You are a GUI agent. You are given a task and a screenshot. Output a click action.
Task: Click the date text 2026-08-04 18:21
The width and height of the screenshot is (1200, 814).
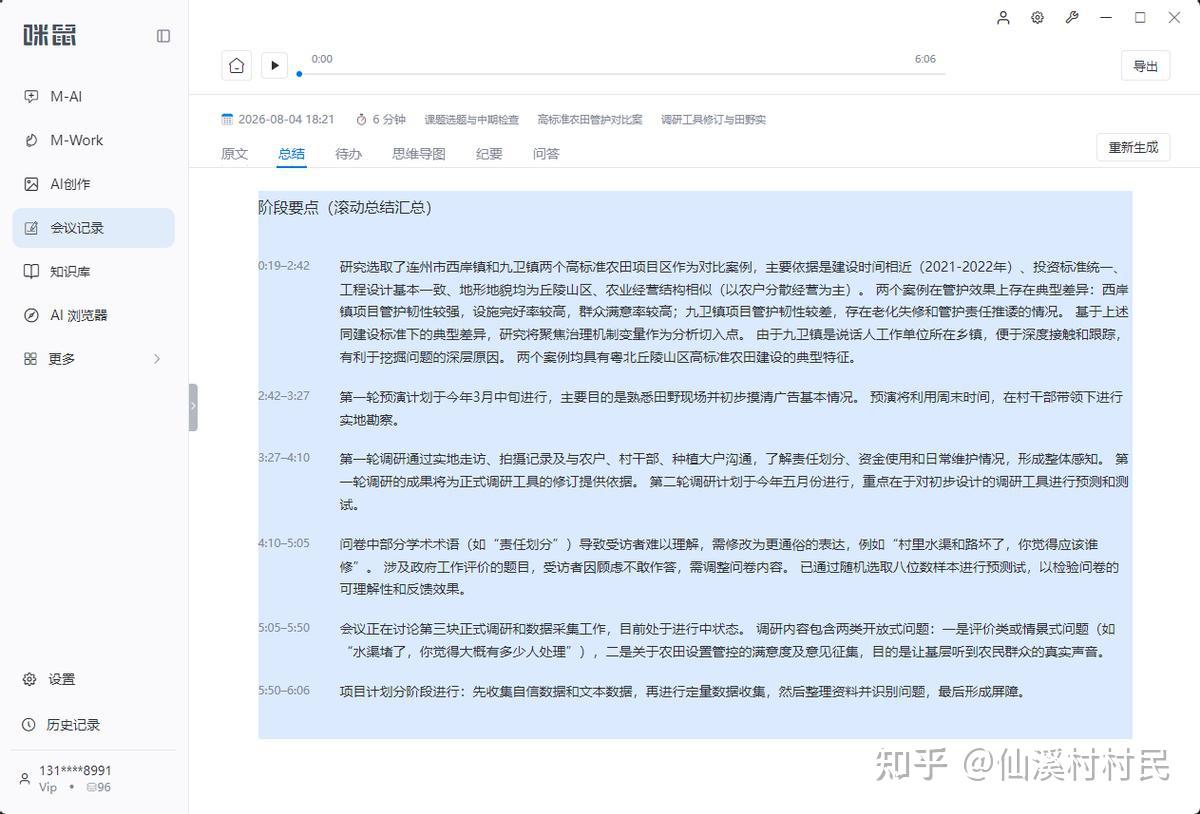coord(286,119)
